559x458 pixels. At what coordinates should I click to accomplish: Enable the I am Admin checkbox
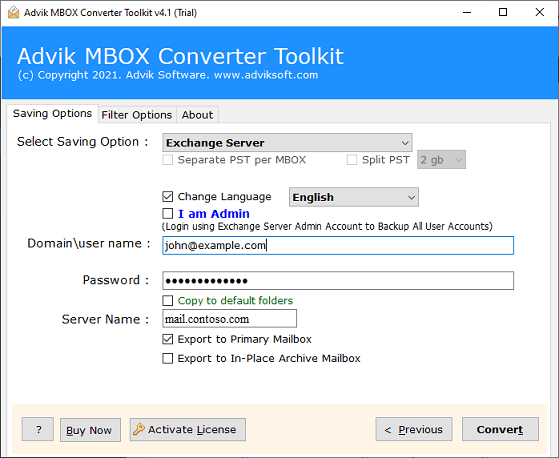[168, 213]
